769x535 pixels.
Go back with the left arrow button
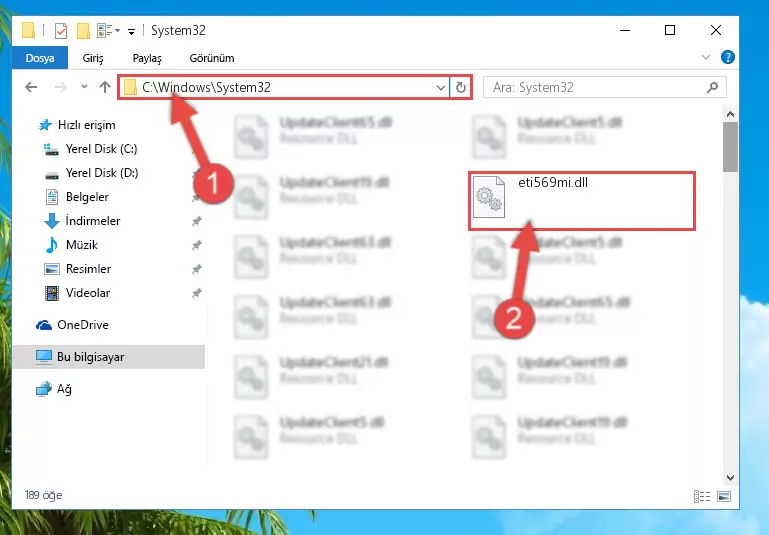coord(31,87)
